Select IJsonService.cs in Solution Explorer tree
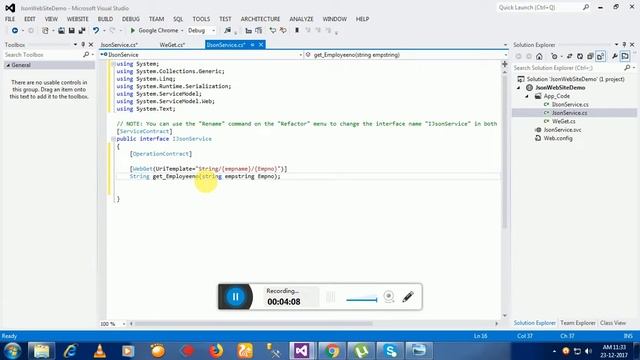The height and width of the screenshot is (360, 640). 570,104
